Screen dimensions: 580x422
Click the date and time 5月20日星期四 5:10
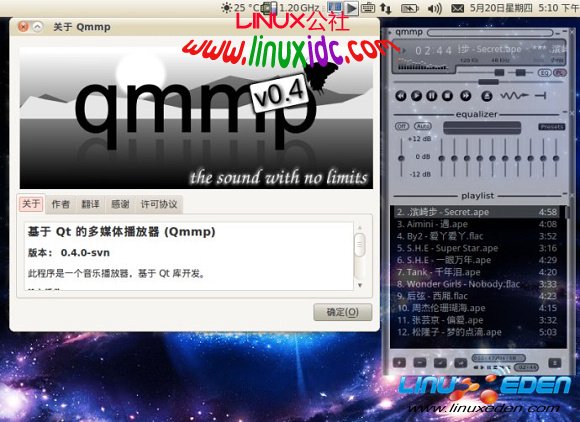click(523, 8)
